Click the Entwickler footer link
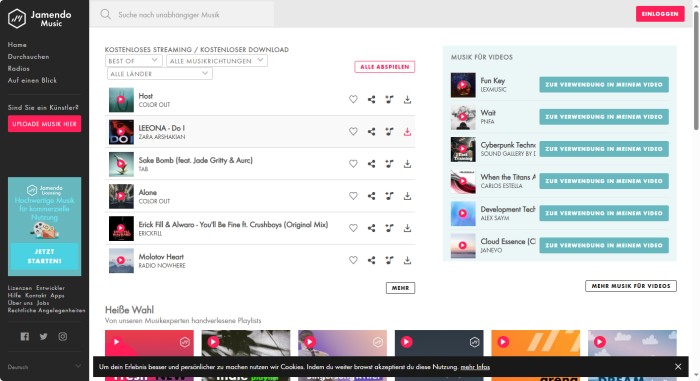Viewport: 700px width, 381px height. point(50,288)
